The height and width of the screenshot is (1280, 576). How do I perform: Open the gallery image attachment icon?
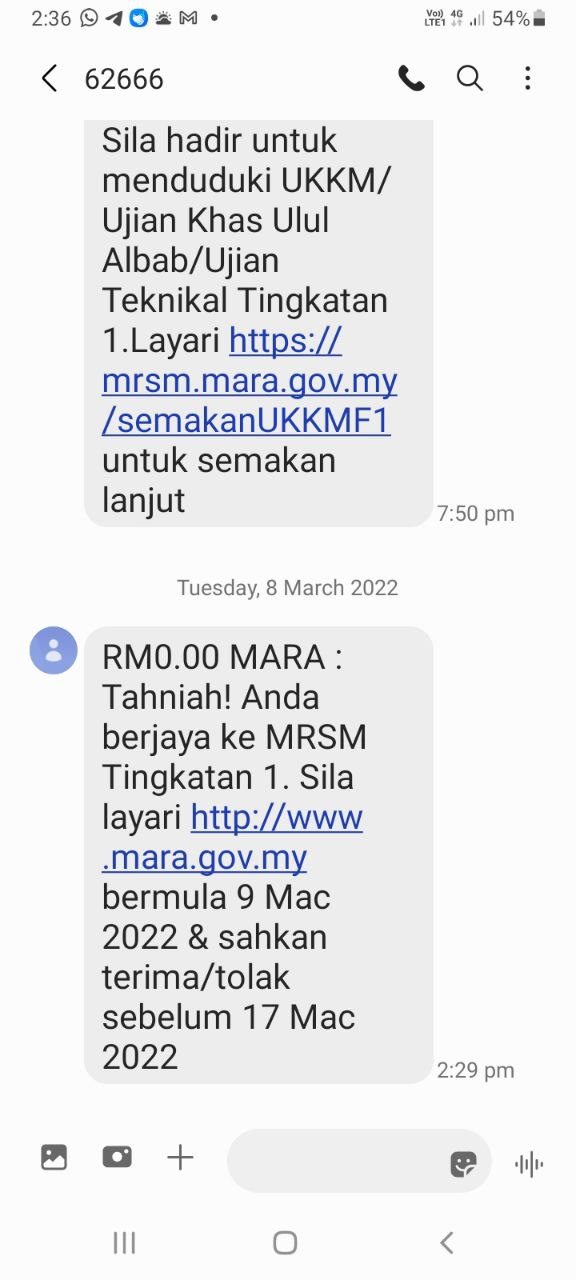click(x=54, y=1158)
